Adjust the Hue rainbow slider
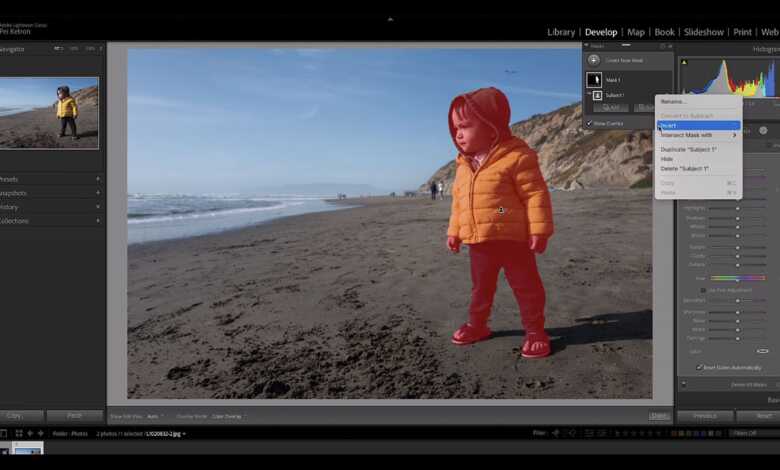 coord(738,279)
